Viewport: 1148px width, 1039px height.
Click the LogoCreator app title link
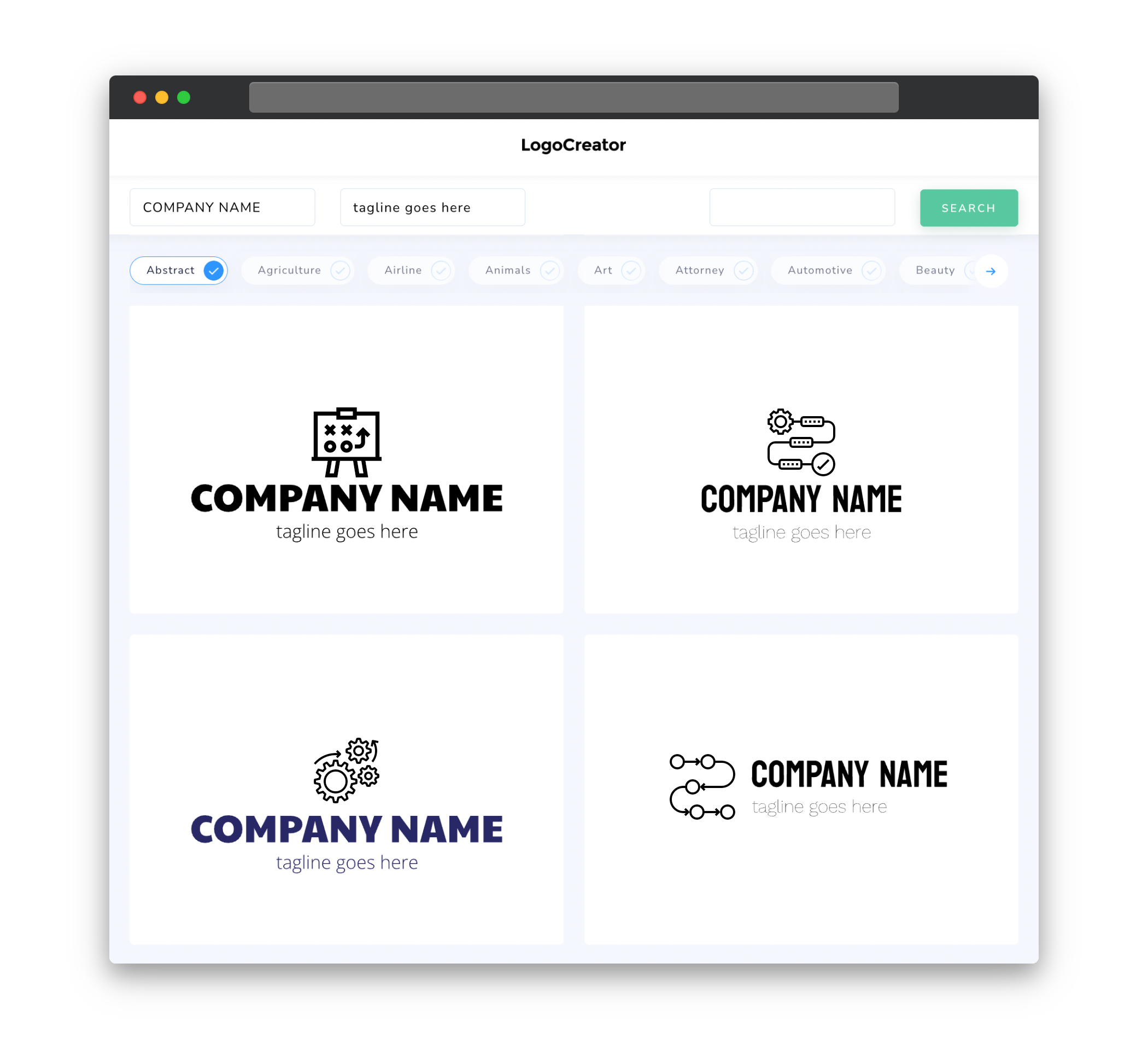tap(574, 144)
